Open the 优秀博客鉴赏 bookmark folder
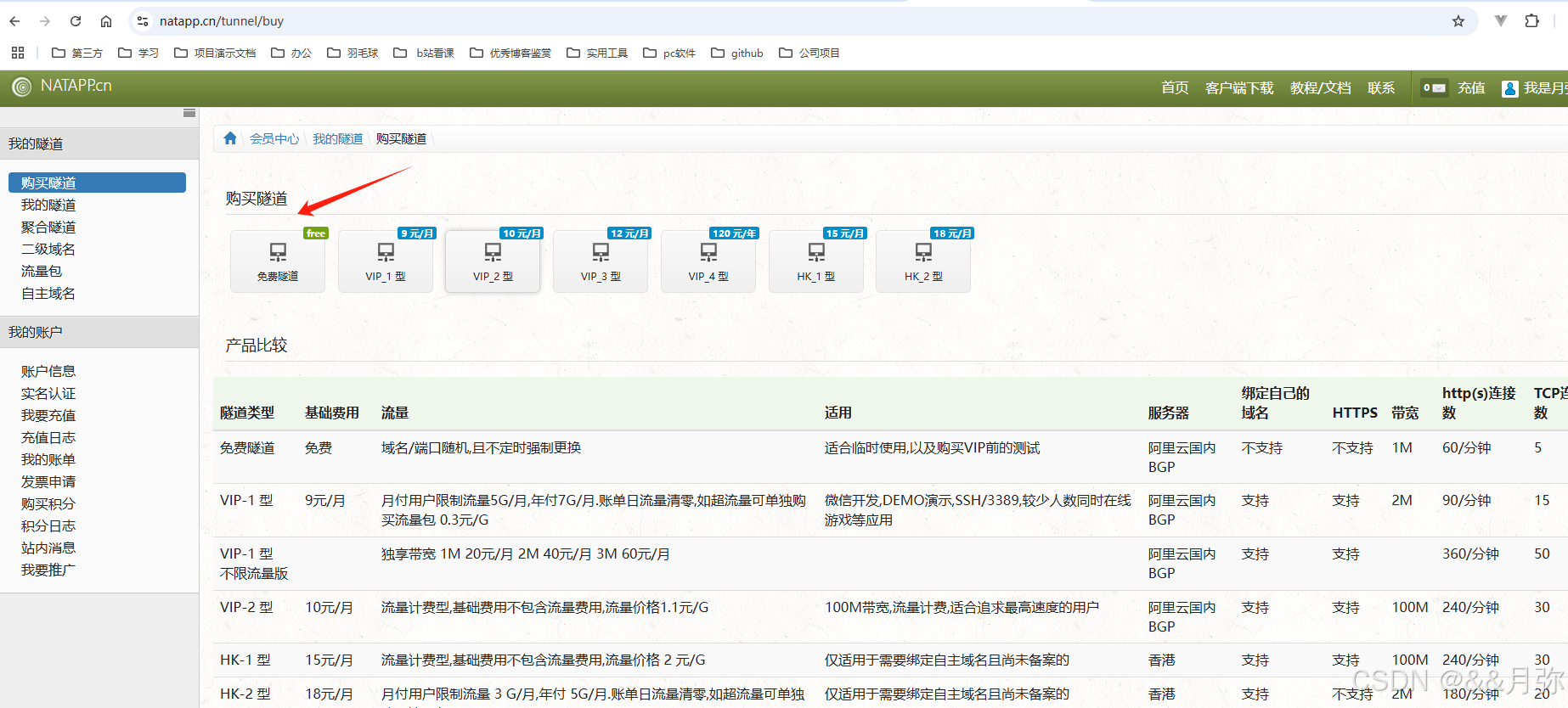The width and height of the screenshot is (1568, 708). coord(510,53)
